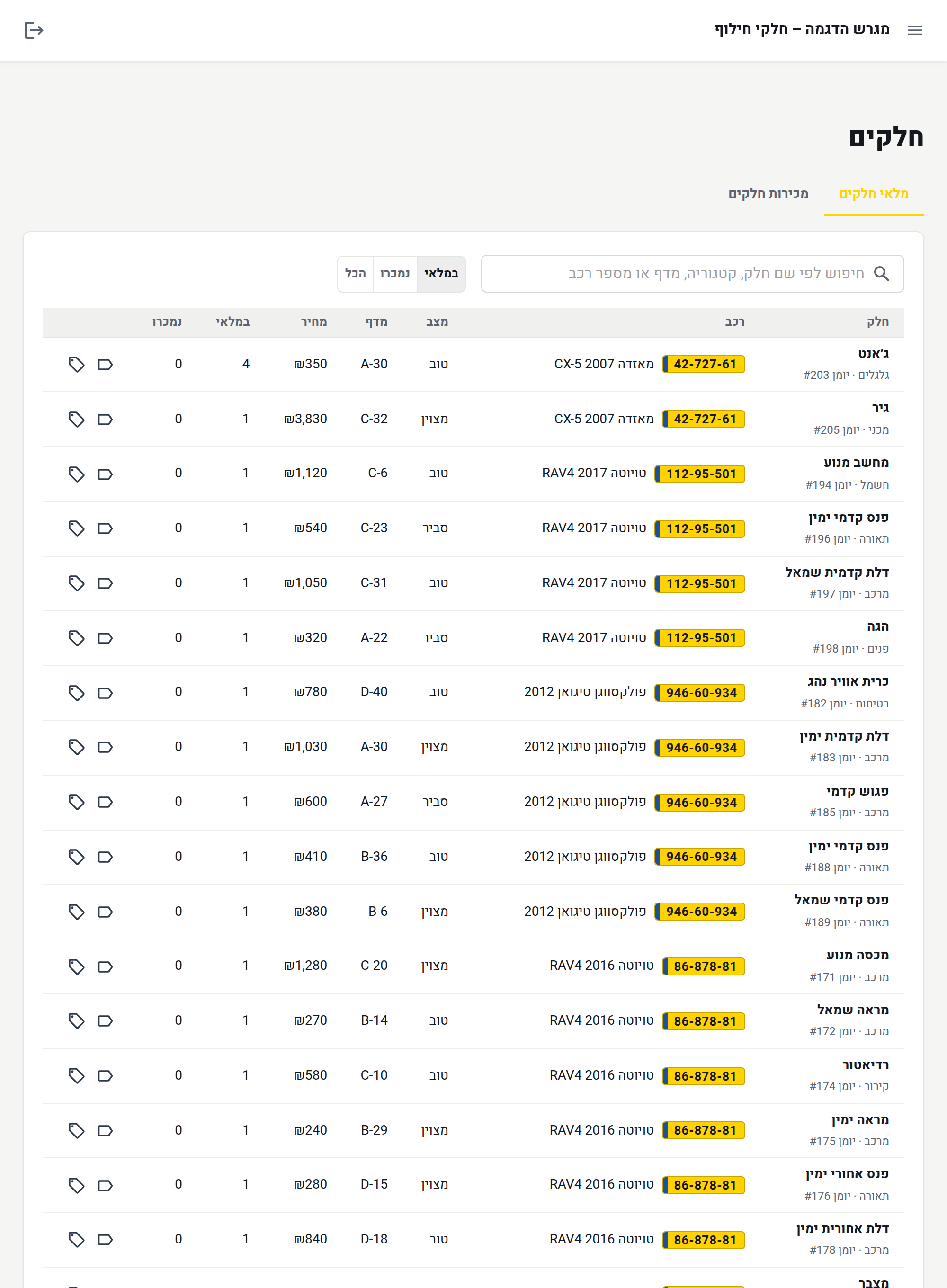The height and width of the screenshot is (1288, 947).
Task: Click the label icon in the מחשב מנוע row
Action: (x=105, y=474)
